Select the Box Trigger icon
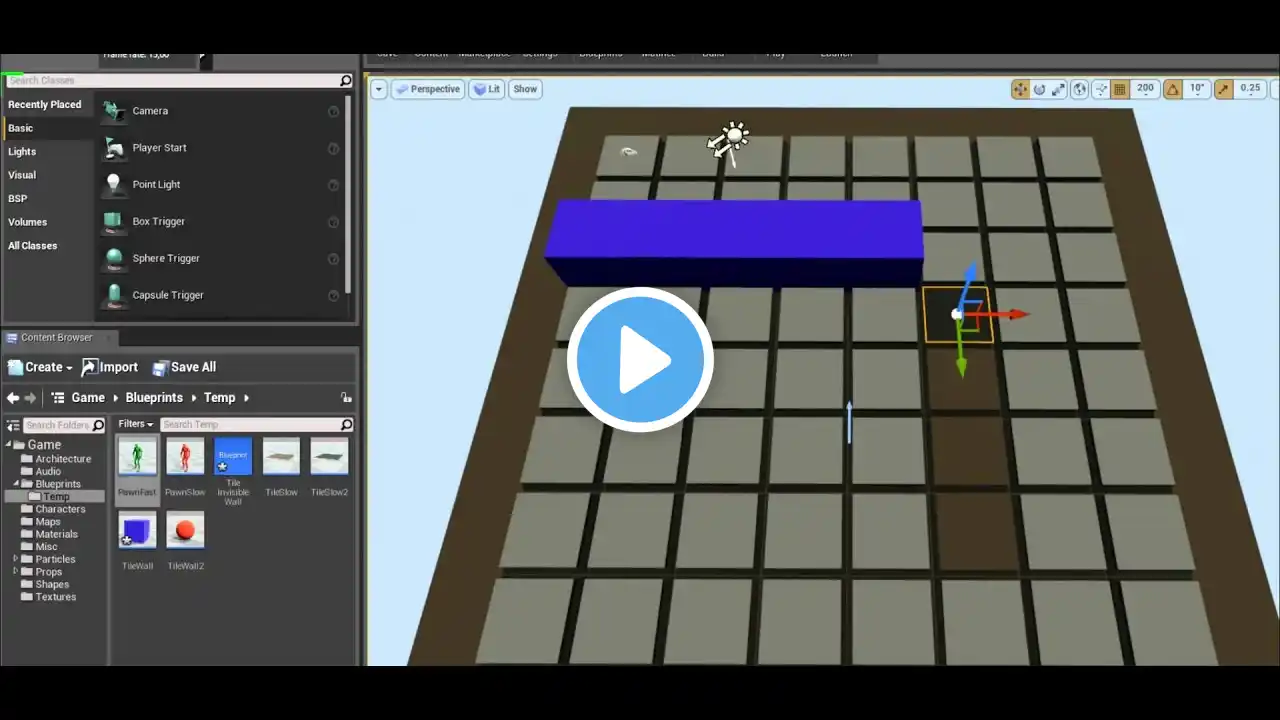The image size is (1280, 720). pos(114,222)
